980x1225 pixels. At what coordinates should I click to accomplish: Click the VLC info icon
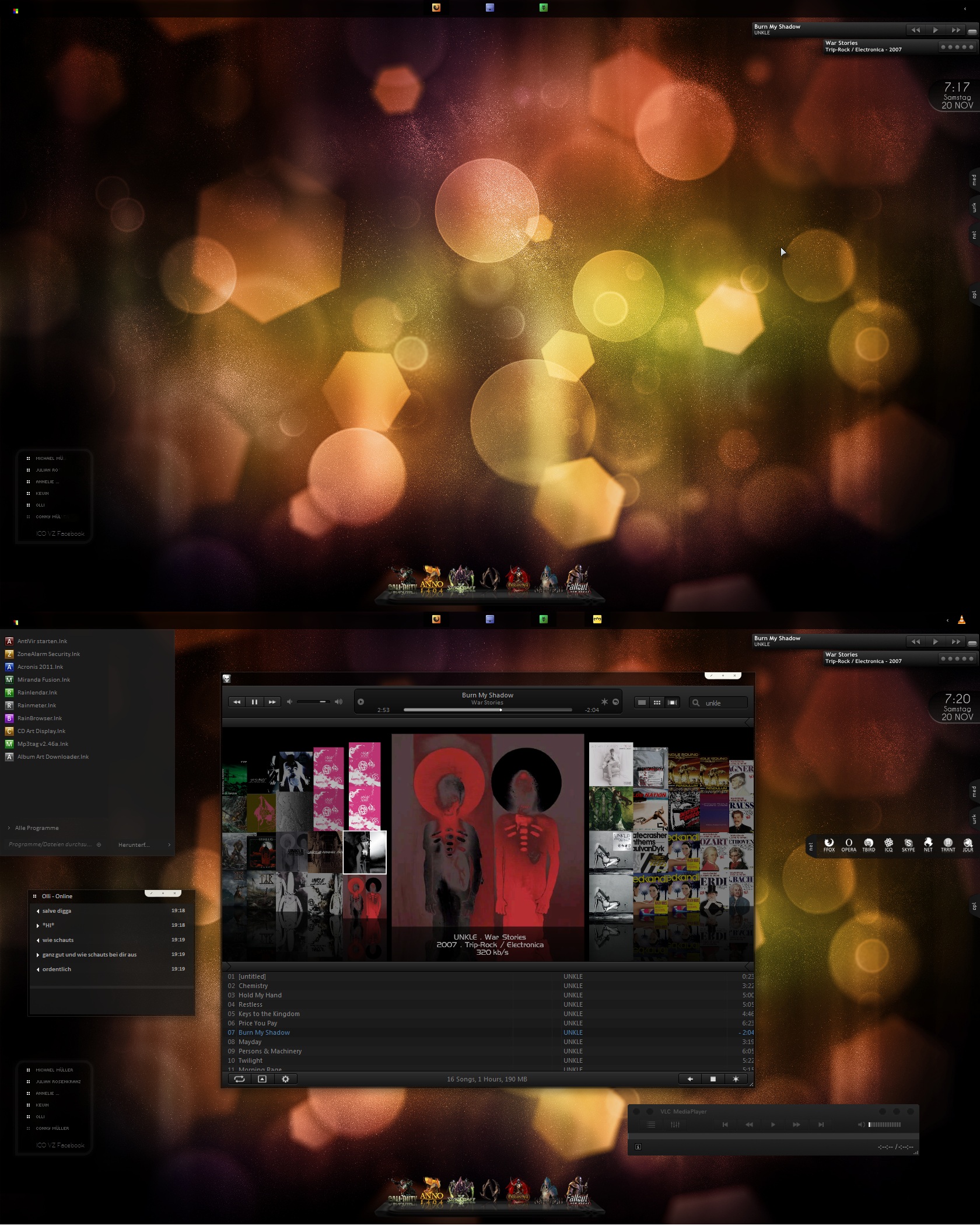coord(638,1147)
